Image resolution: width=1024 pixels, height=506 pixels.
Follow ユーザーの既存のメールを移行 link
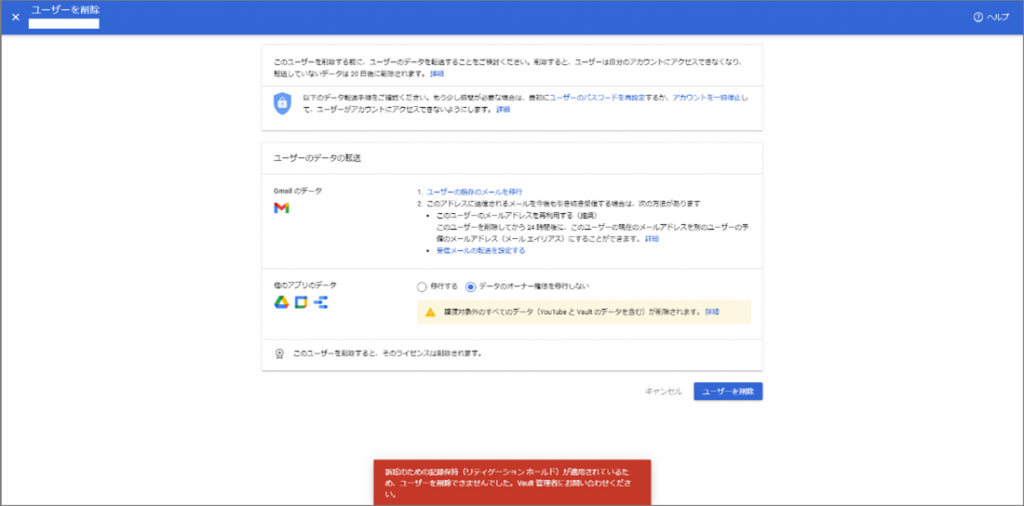[474, 192]
